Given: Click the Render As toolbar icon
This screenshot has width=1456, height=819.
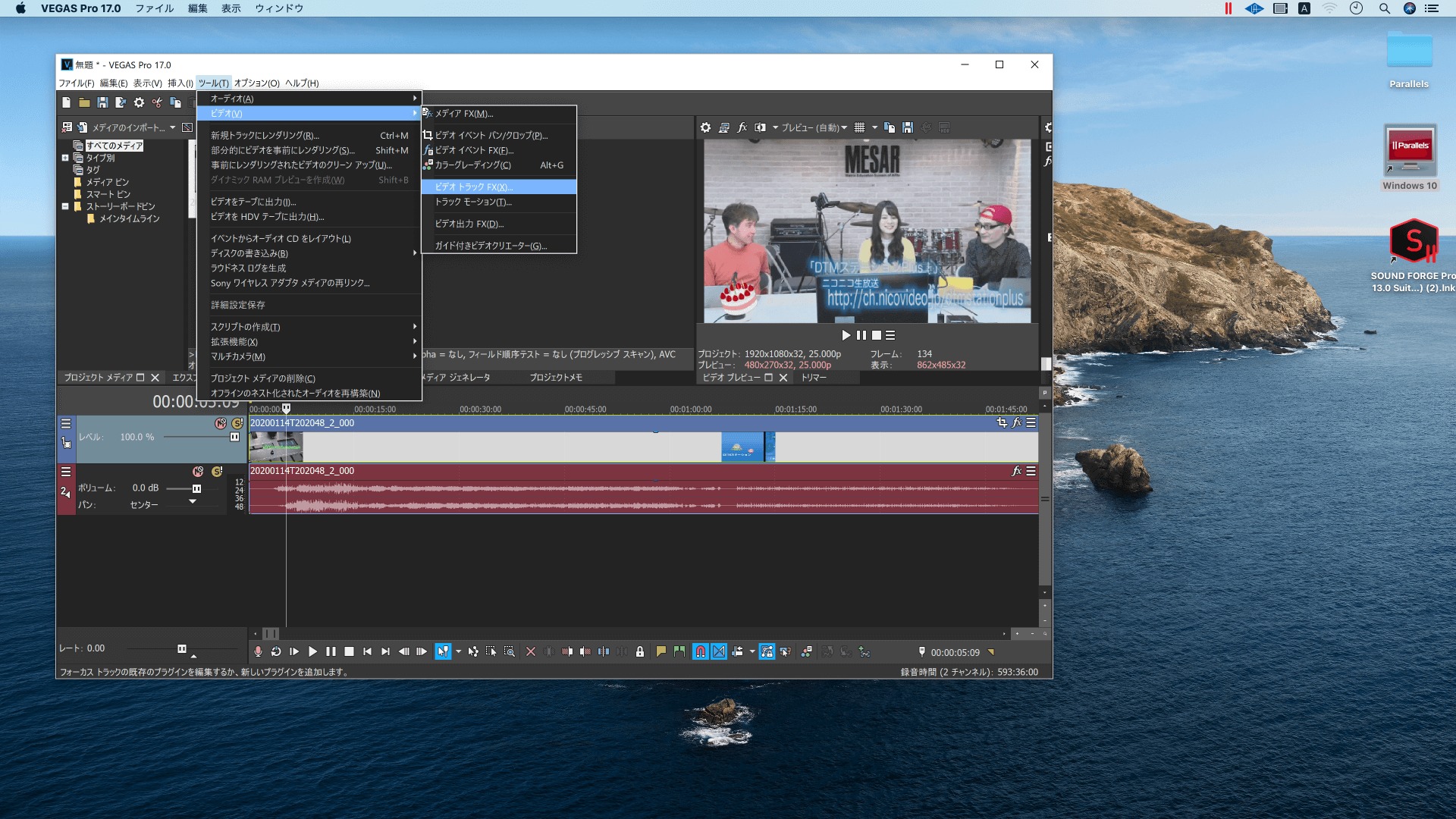Looking at the screenshot, I should click(121, 102).
